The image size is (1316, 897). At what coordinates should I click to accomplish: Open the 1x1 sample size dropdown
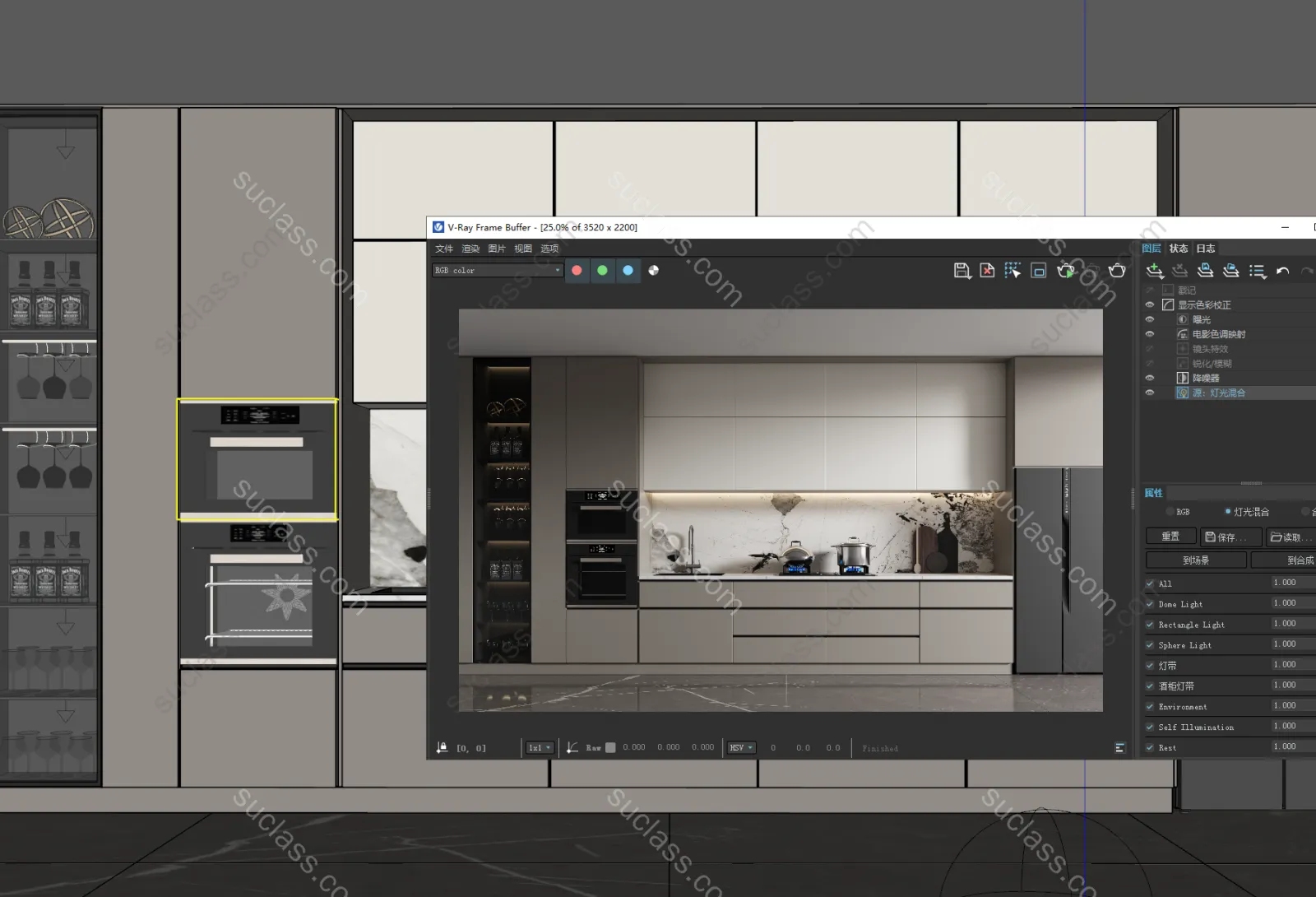coord(540,747)
